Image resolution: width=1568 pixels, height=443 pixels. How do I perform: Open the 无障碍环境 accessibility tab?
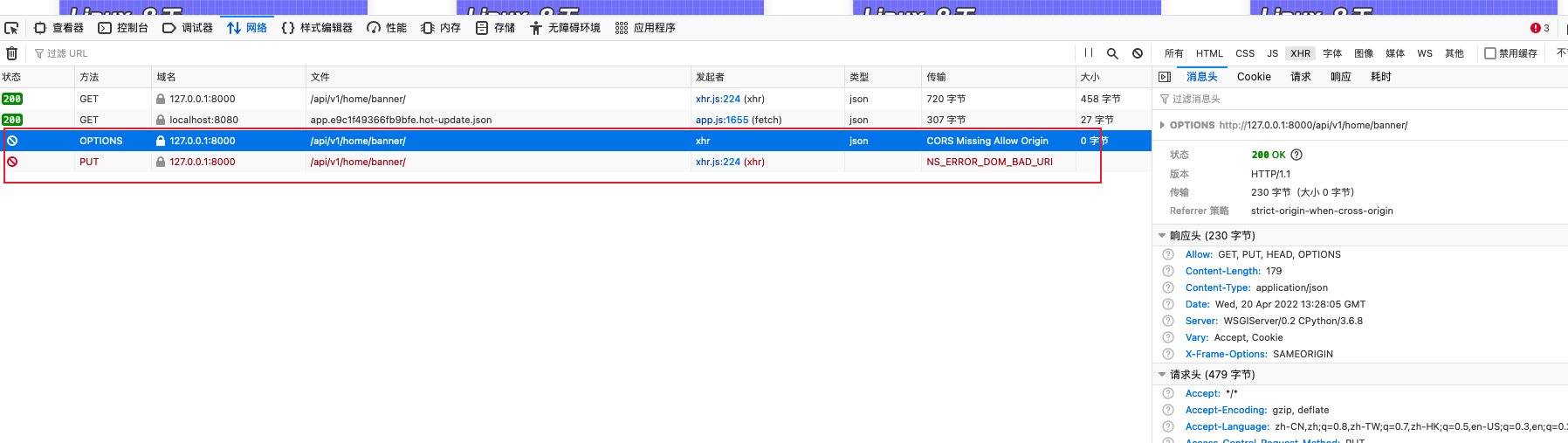pyautogui.click(x=565, y=28)
